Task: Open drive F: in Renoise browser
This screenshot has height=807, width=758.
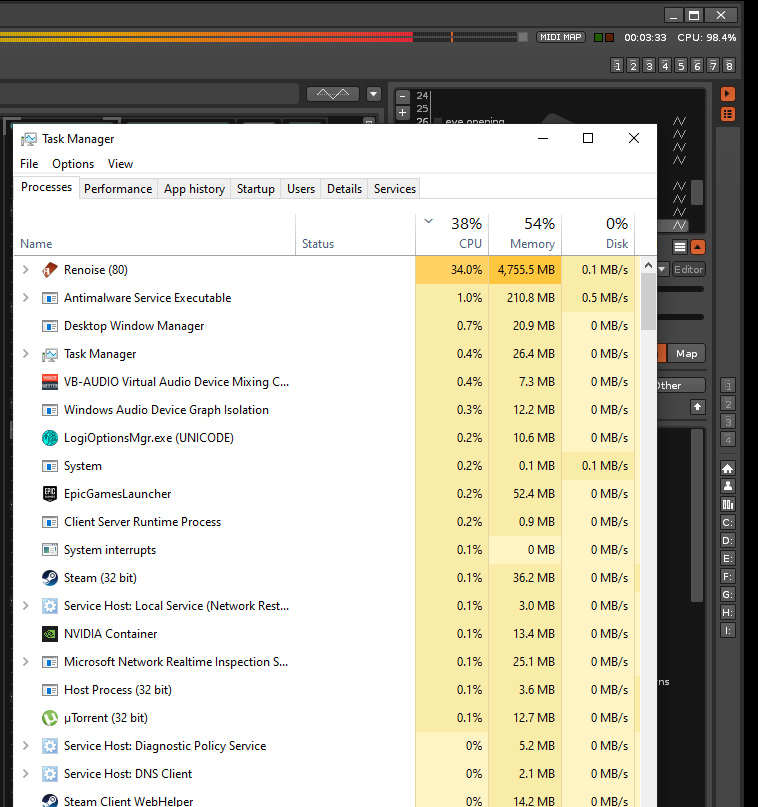Action: 728,576
